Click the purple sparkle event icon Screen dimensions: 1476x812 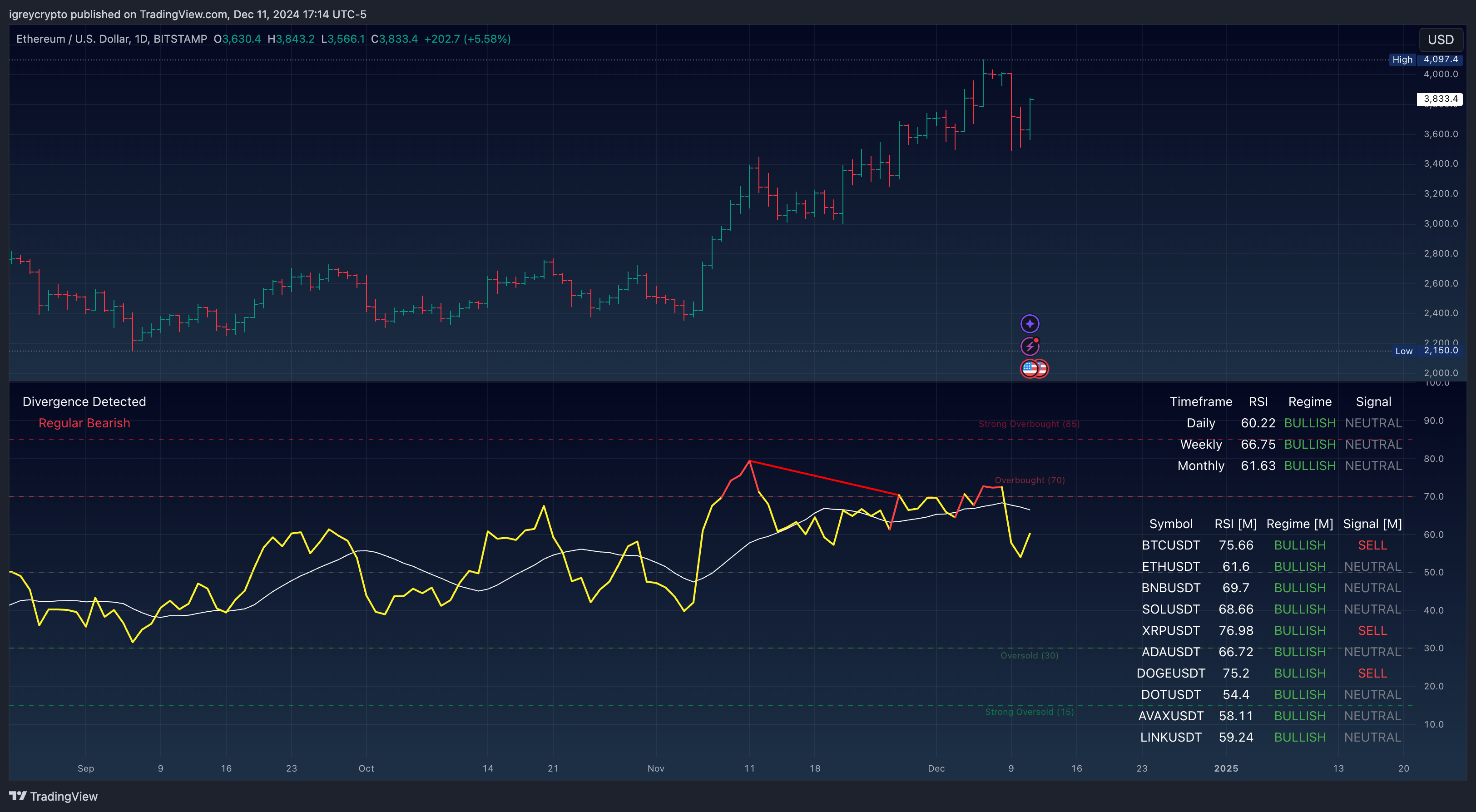tap(1030, 324)
